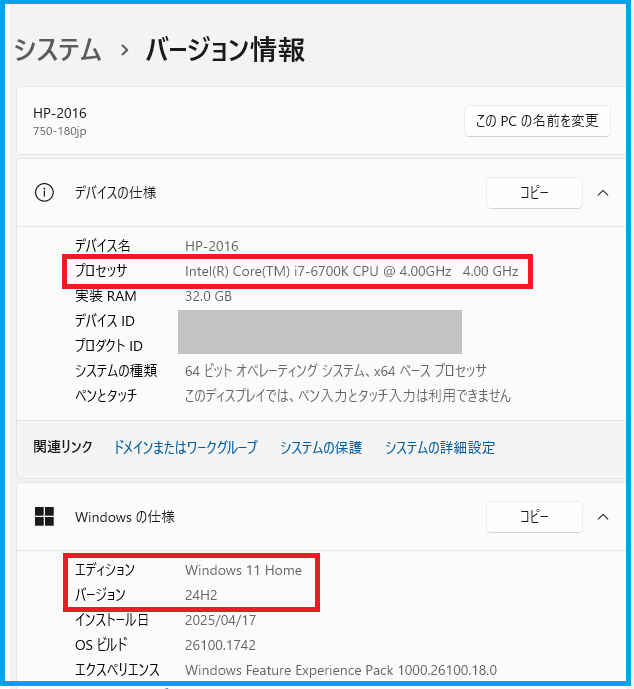Click the 実装 RAM label
634x689 pixels.
106,296
